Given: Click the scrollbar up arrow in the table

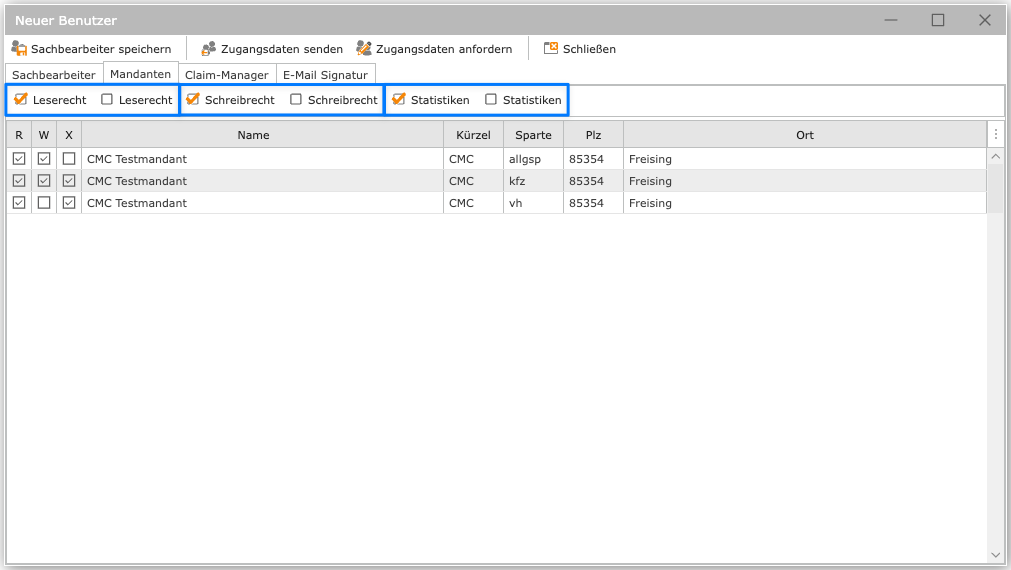Looking at the screenshot, I should click(995, 157).
